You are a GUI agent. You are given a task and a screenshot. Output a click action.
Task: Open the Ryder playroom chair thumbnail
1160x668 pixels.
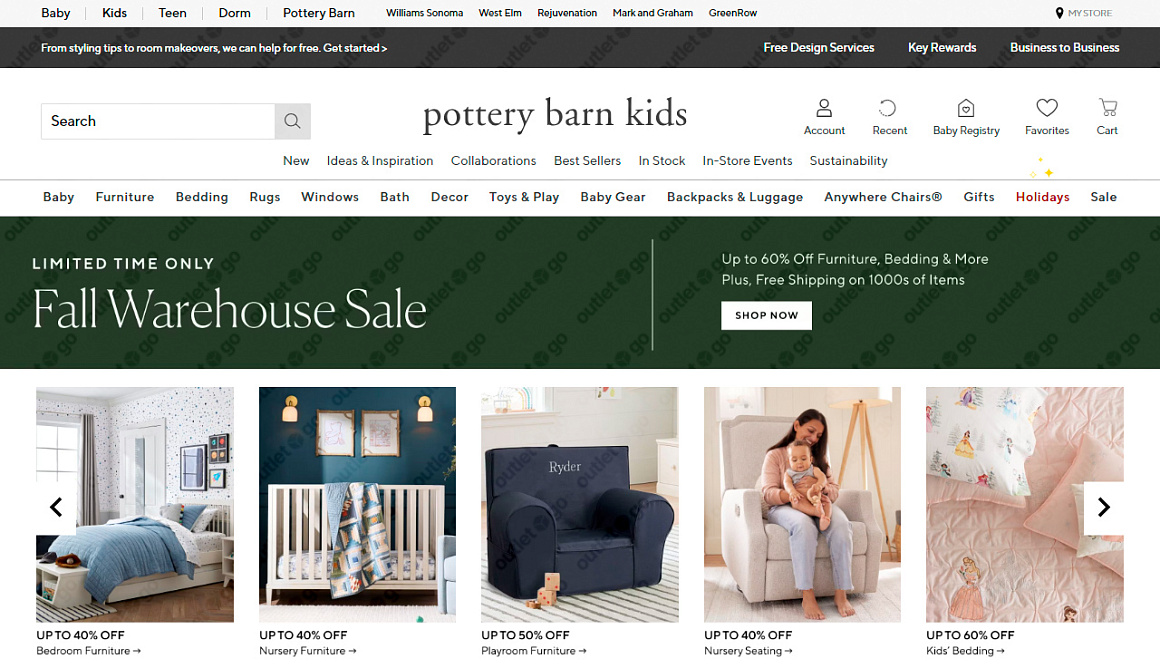click(579, 504)
